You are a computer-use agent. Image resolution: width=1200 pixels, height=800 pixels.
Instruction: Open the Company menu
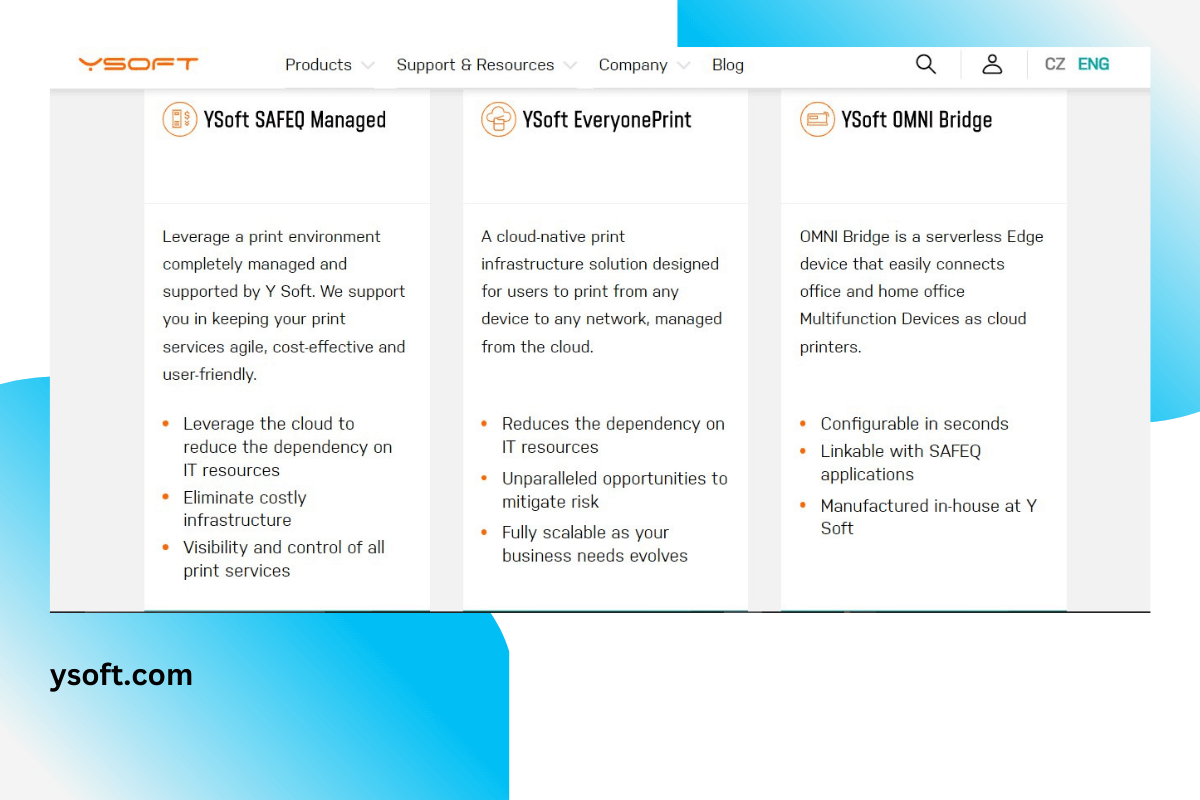coord(633,65)
